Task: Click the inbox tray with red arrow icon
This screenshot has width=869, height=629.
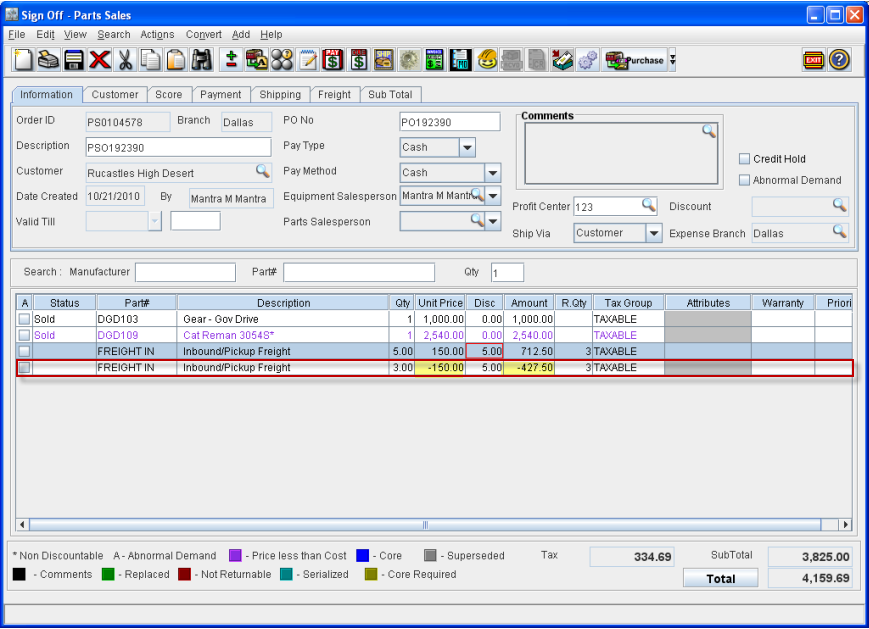Action: [563, 60]
